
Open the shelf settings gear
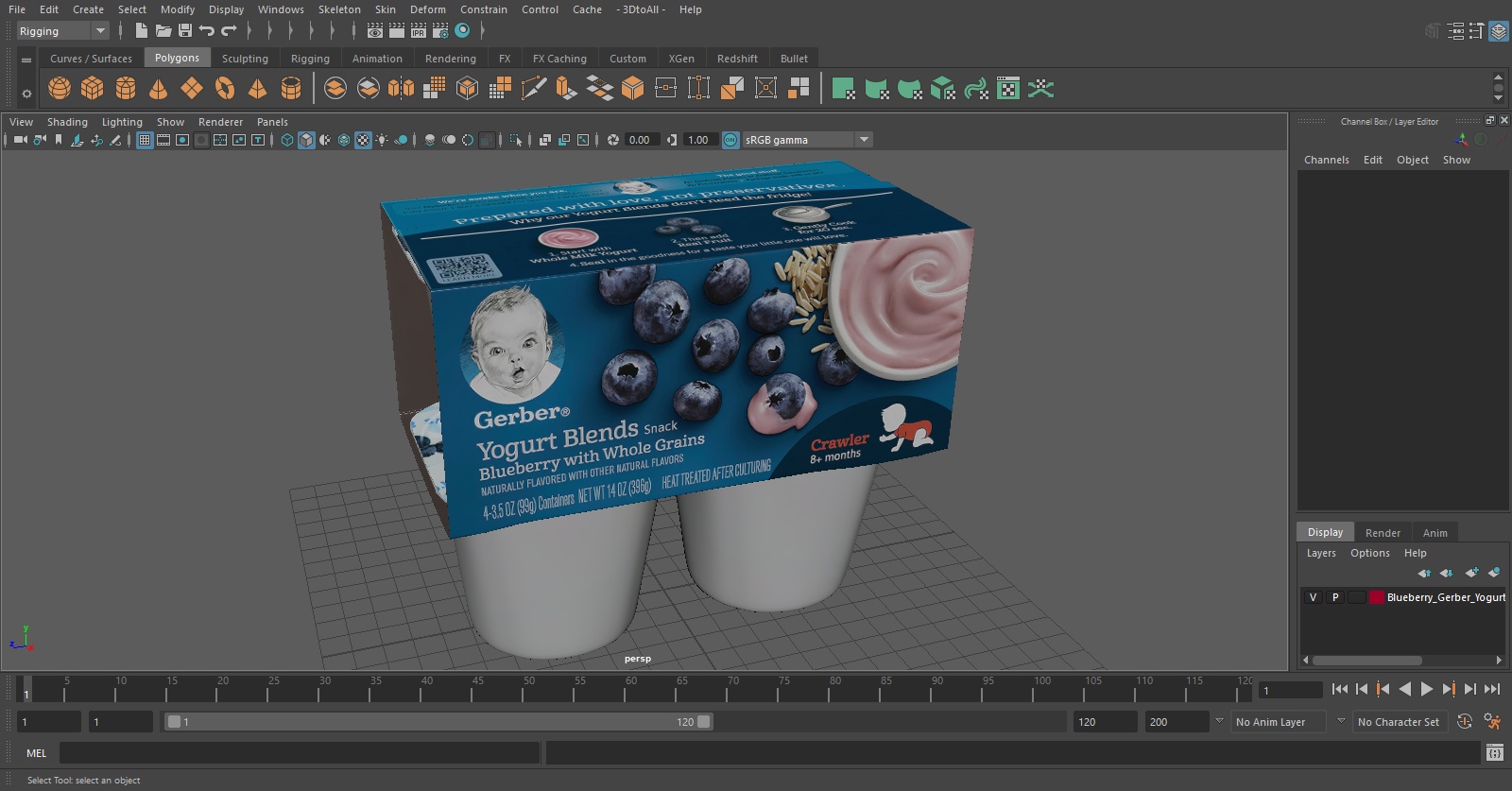(x=26, y=93)
